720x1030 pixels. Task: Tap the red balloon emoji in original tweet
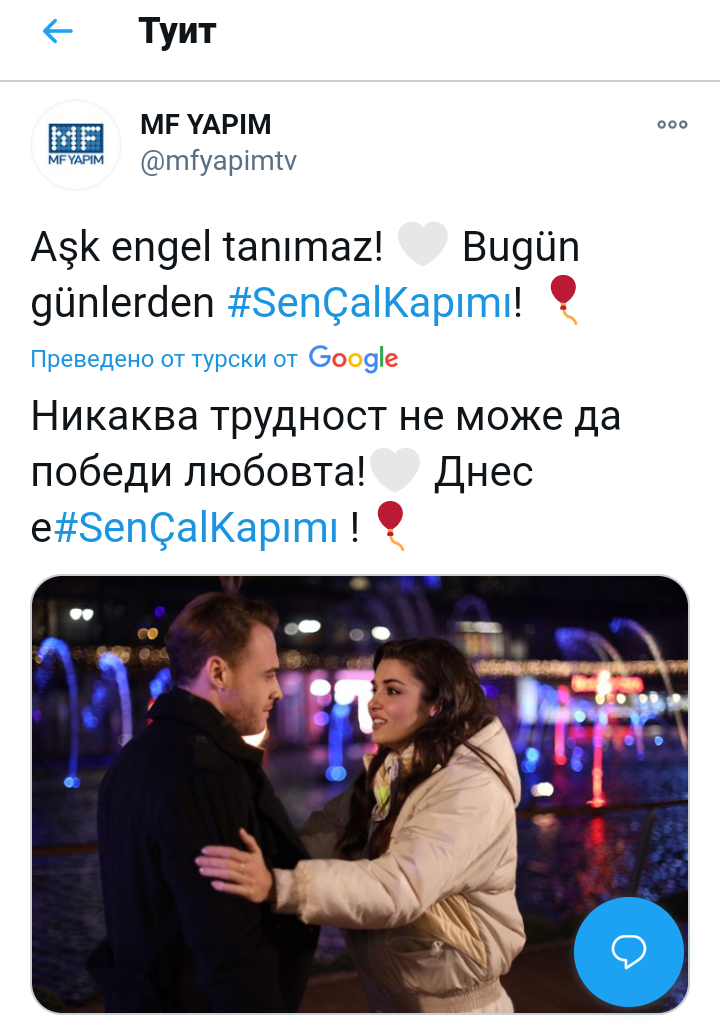click(x=564, y=300)
